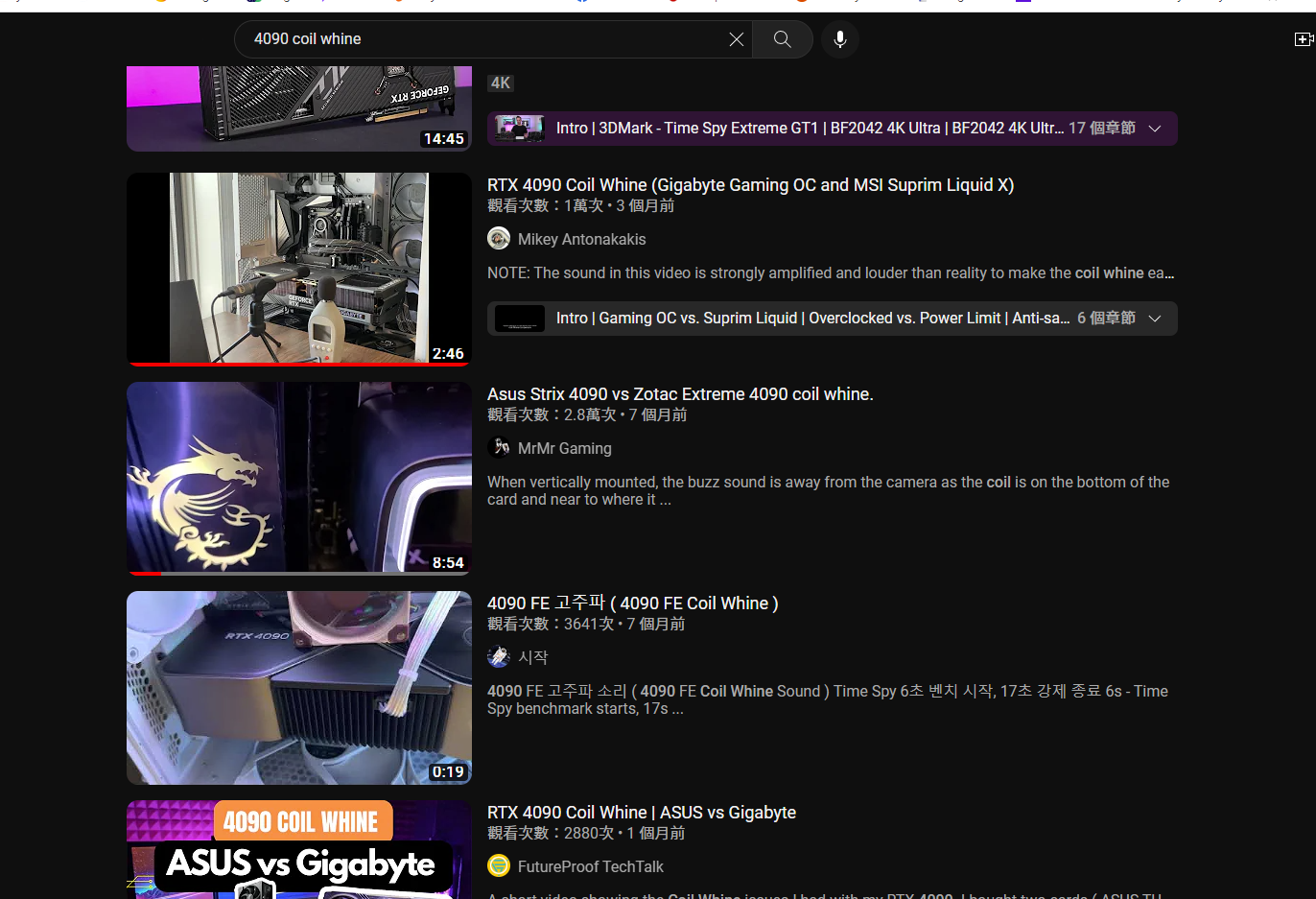Open the 시작 channel avatar
This screenshot has width=1316, height=899.
tap(499, 657)
